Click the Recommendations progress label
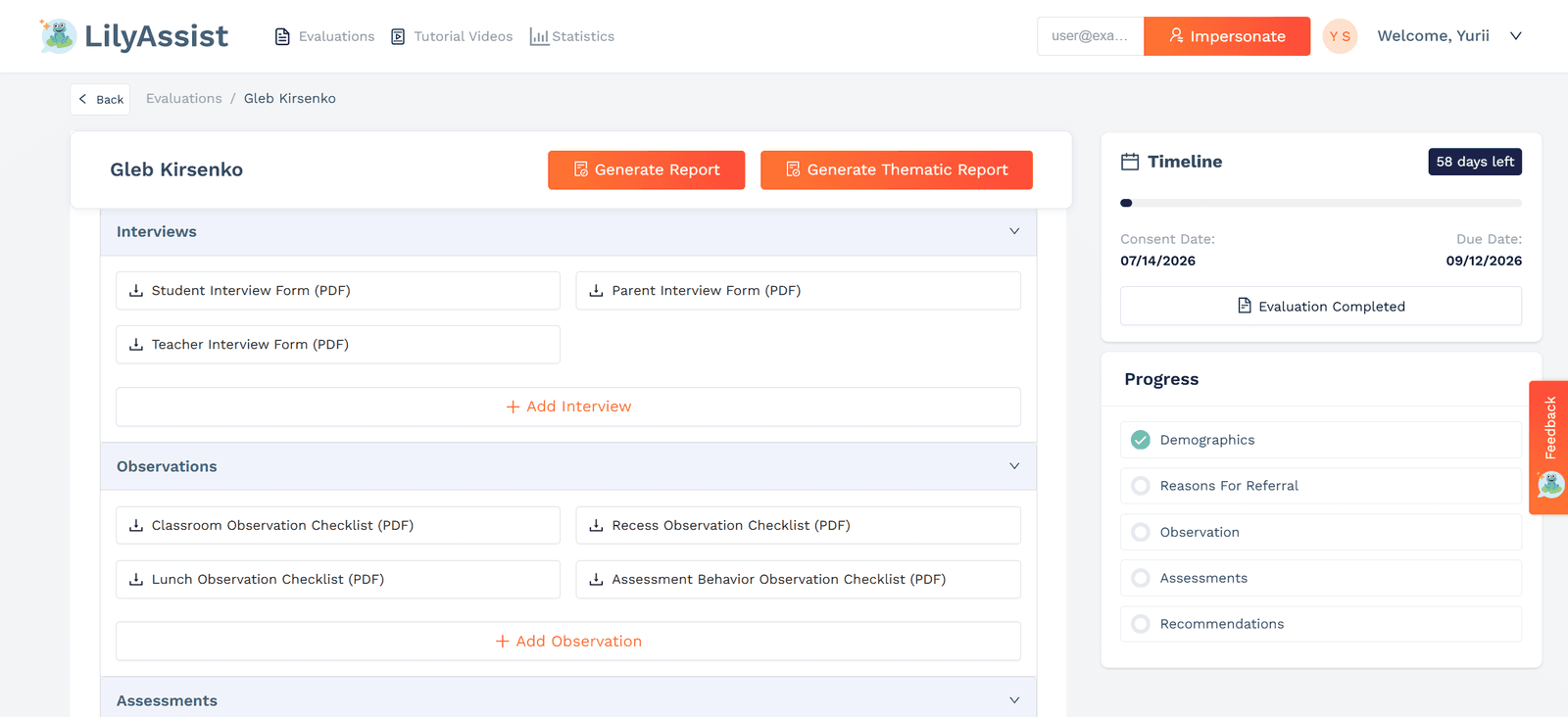The width and height of the screenshot is (1568, 717). [x=1222, y=624]
